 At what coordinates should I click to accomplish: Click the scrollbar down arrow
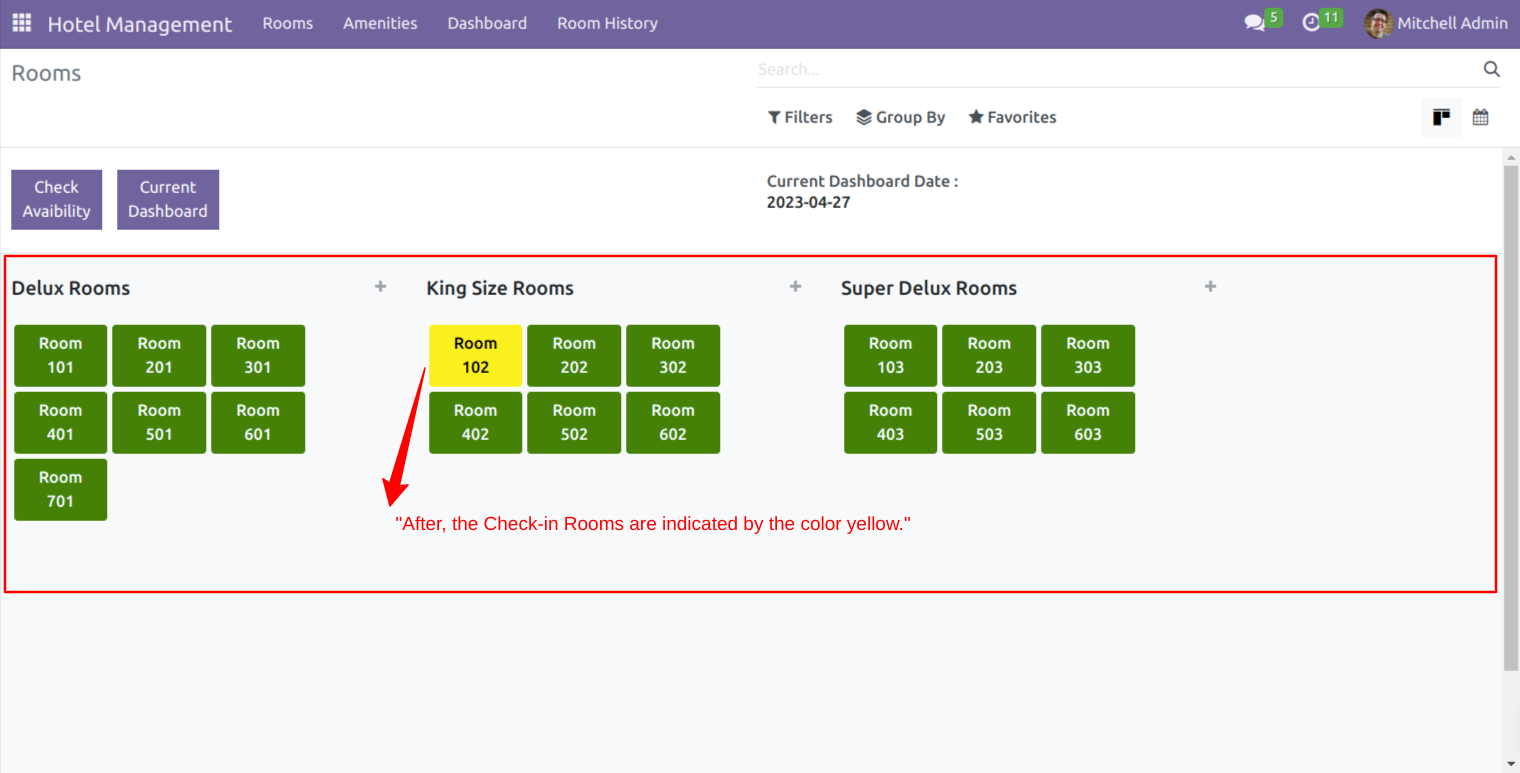pos(1511,763)
